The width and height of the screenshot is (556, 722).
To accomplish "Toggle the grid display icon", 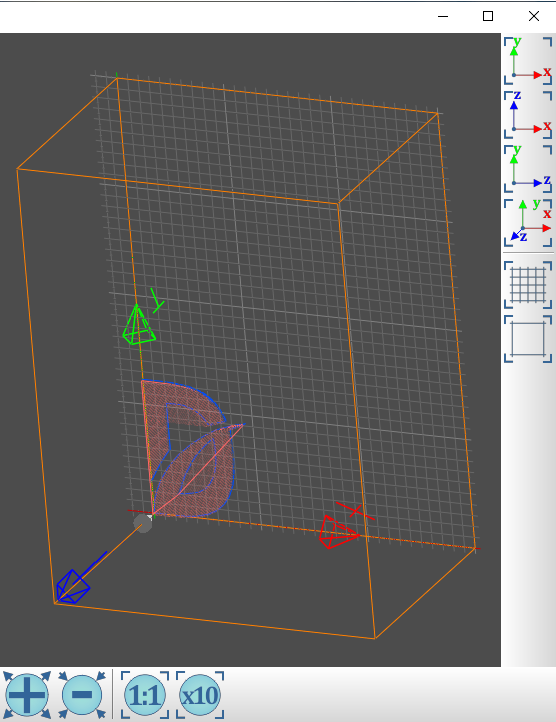I will point(528,285).
